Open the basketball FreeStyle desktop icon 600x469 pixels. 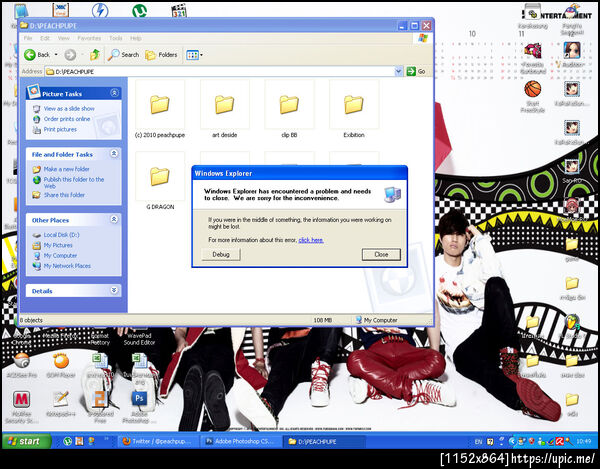tap(533, 96)
